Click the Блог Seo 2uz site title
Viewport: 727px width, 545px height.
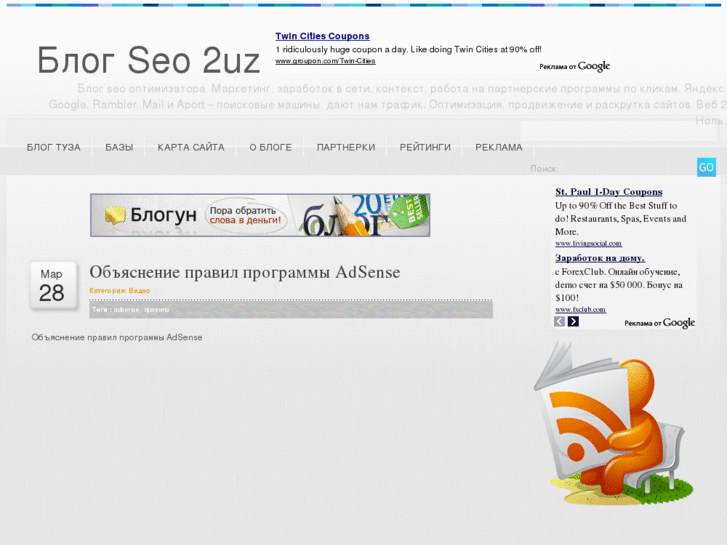[148, 60]
